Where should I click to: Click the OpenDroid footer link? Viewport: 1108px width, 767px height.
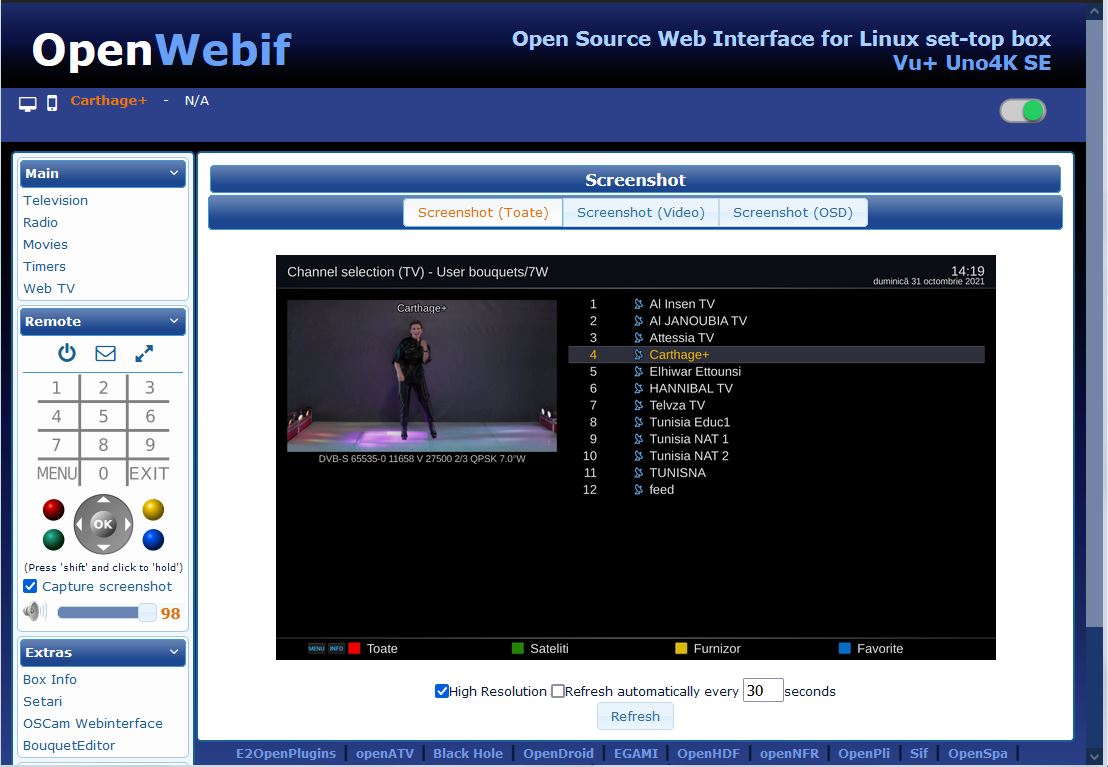[x=558, y=754]
